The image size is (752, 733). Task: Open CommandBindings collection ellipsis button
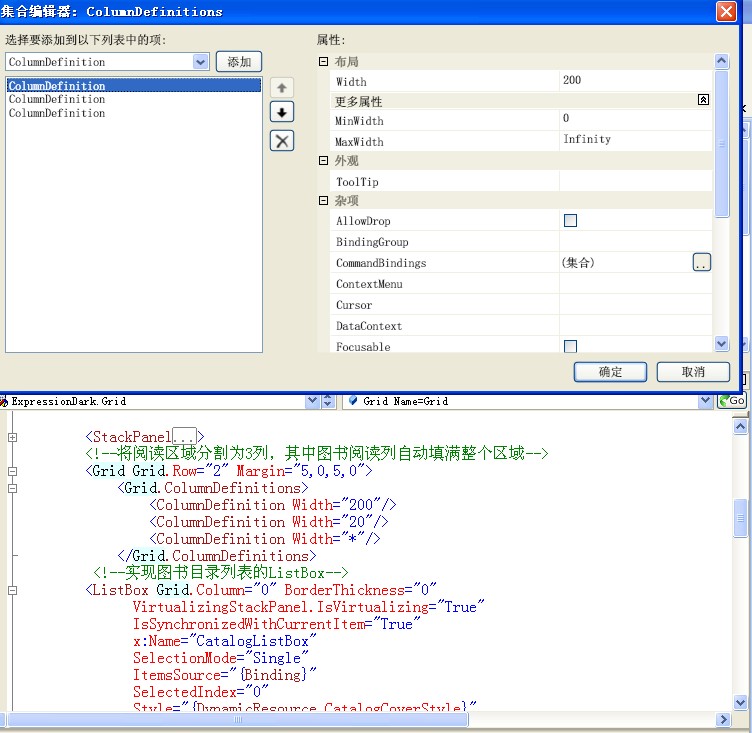[702, 262]
